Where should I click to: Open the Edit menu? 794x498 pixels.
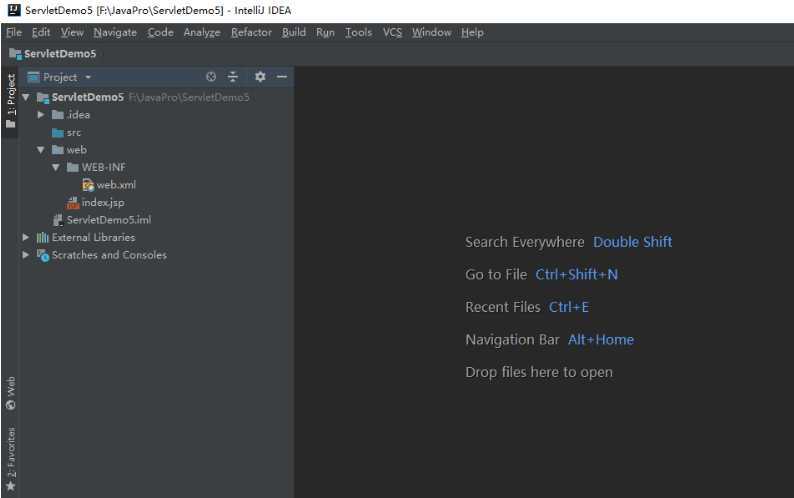coord(41,32)
